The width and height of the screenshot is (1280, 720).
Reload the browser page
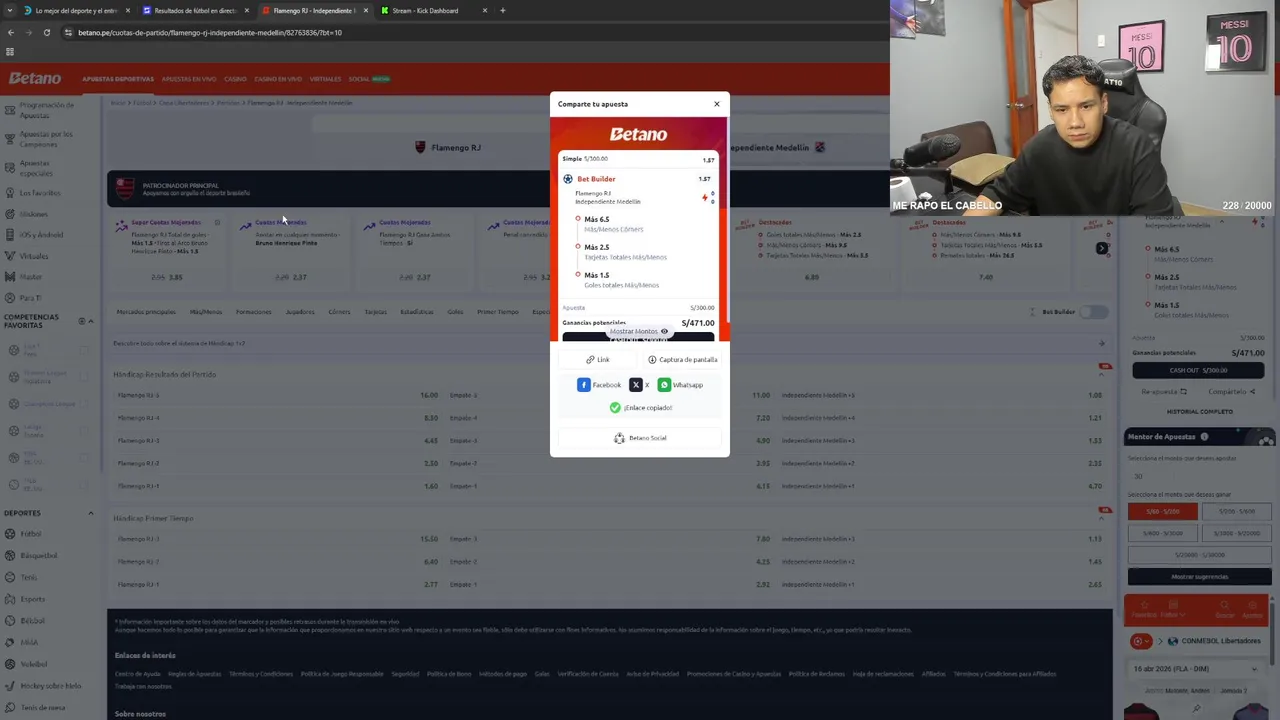click(x=46, y=33)
